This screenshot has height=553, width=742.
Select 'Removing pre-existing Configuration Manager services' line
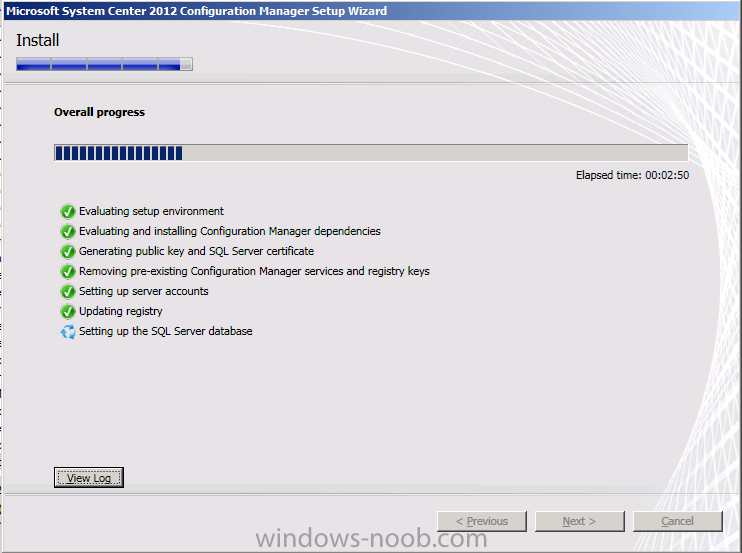click(x=254, y=271)
